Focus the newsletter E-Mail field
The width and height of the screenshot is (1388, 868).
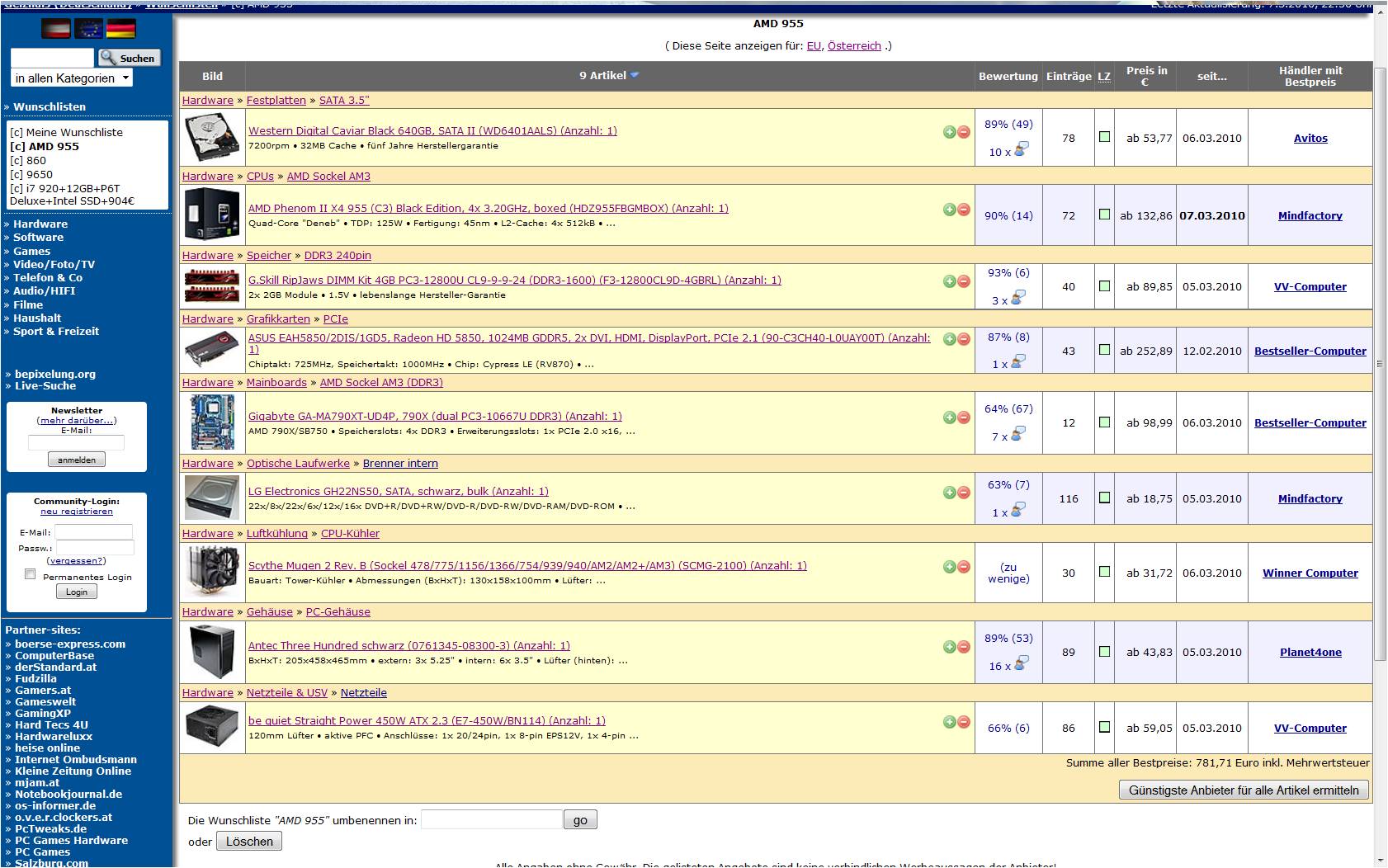point(76,443)
